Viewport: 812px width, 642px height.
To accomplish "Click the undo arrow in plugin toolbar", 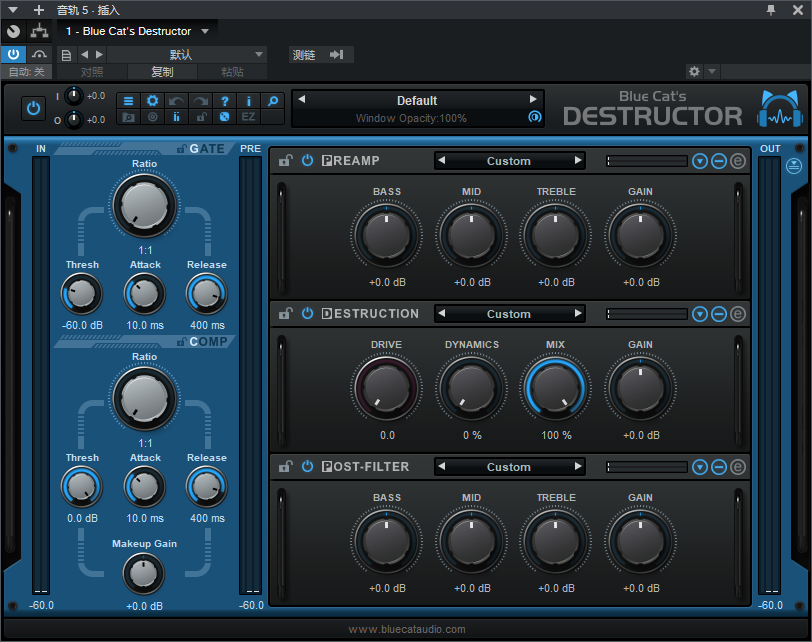I will click(x=176, y=101).
